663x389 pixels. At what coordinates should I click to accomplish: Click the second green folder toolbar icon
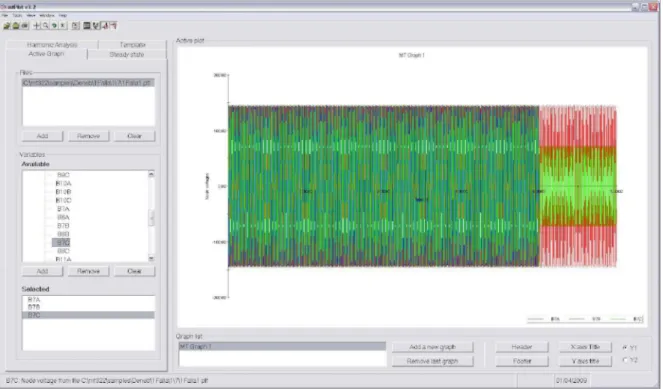(16, 26)
